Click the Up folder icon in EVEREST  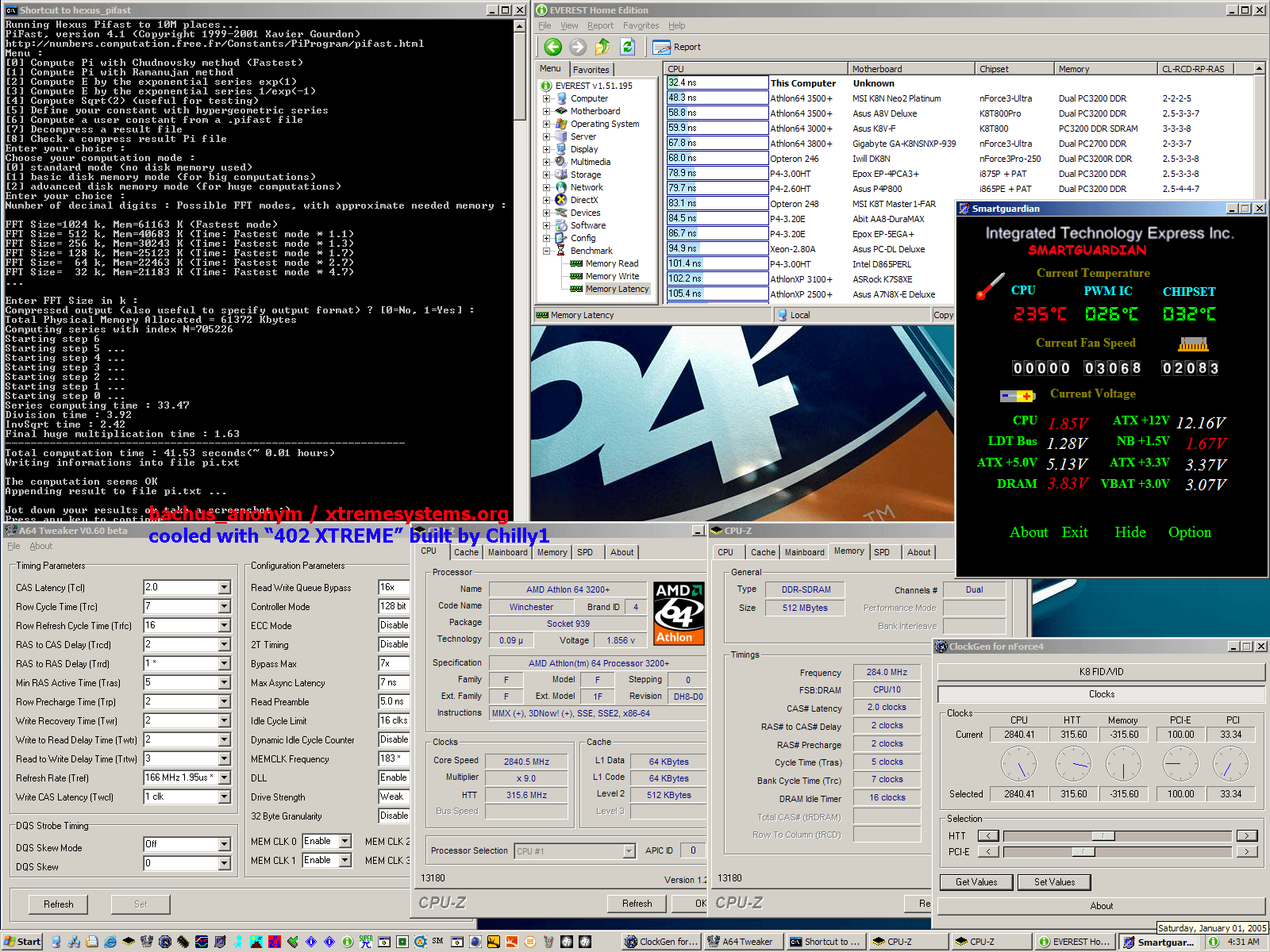coord(602,47)
